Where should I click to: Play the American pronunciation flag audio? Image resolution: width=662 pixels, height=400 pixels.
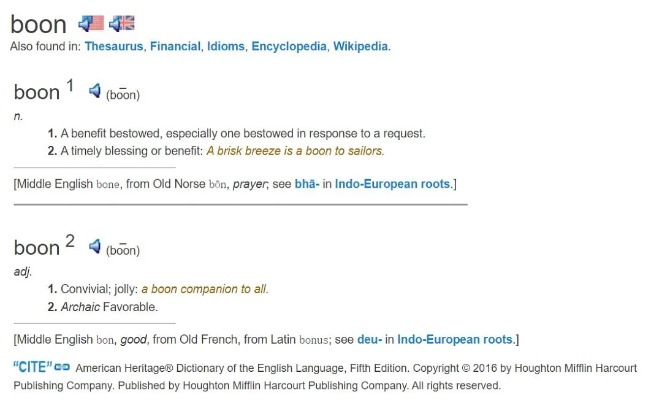(90, 23)
